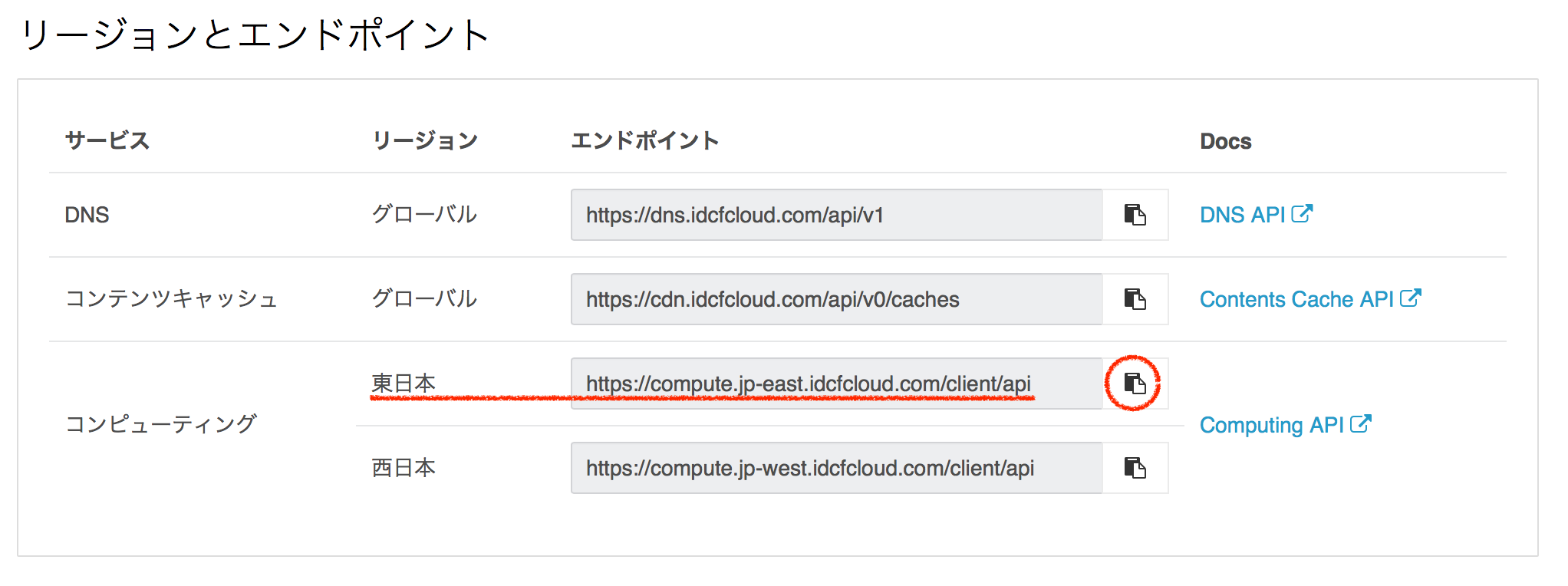Viewport: 1568px width, 586px height.
Task: Click external-link icon beside Contents Cache API
Action: 1411,298
